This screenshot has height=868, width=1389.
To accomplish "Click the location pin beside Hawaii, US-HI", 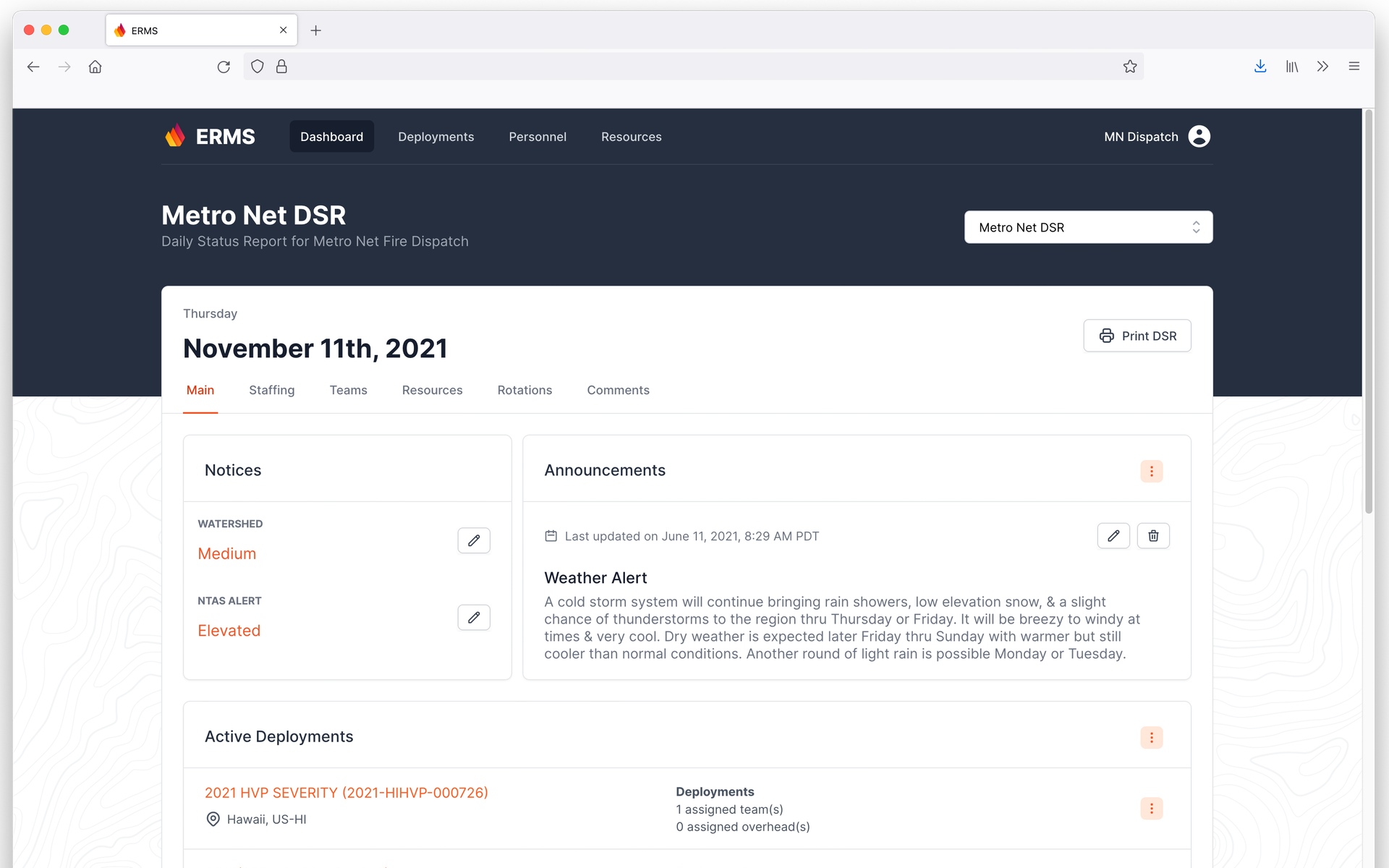I will 213,819.
